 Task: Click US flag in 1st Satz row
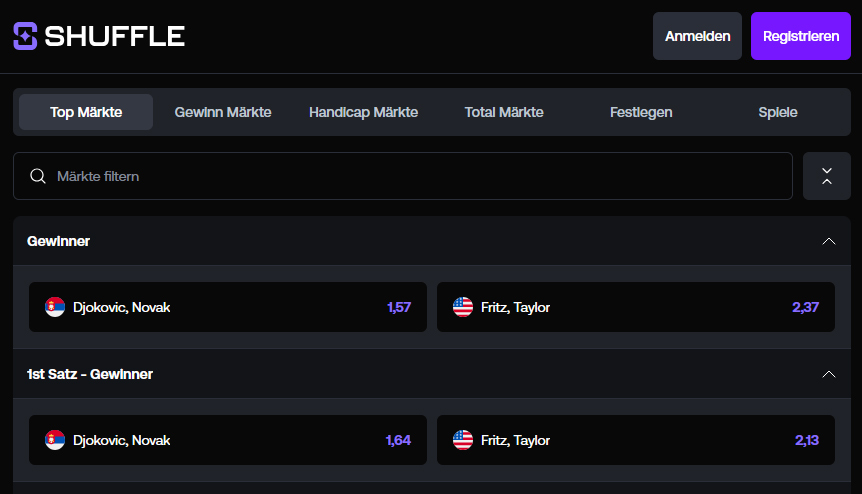click(463, 440)
